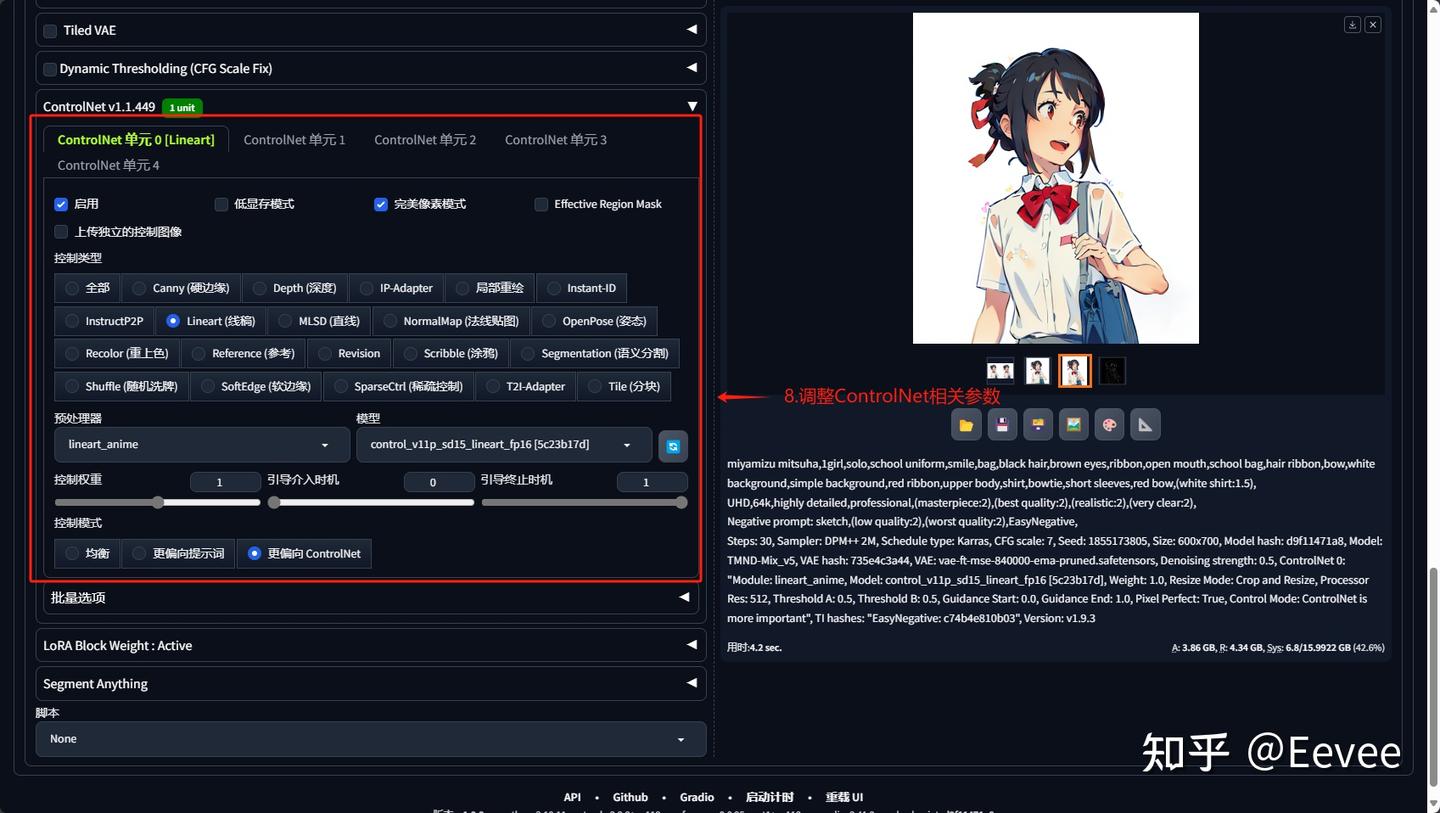This screenshot has width=1440, height=813.
Task: Select IP-Adapter control type
Action: (396, 288)
